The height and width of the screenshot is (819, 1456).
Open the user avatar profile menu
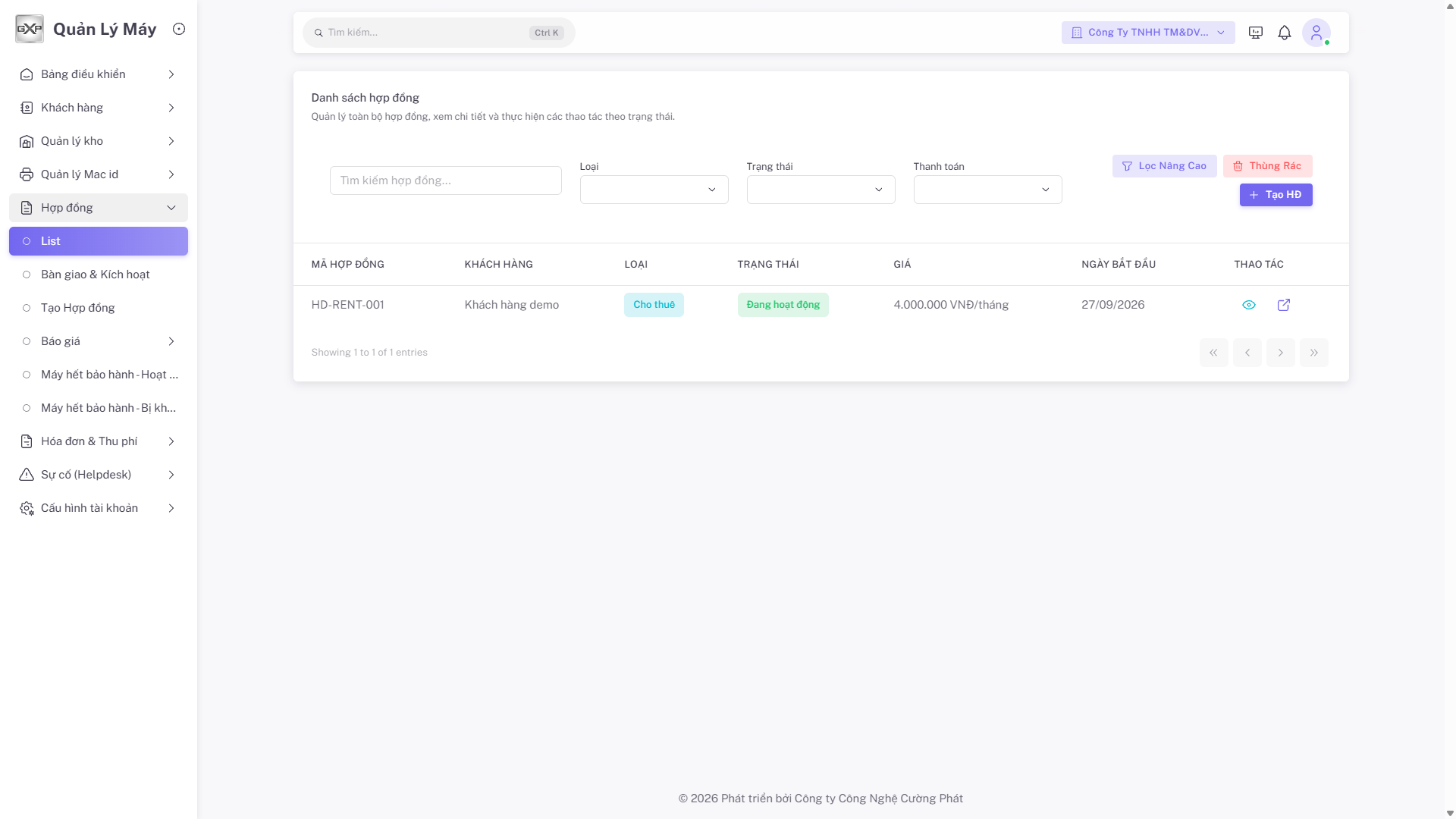click(1316, 33)
